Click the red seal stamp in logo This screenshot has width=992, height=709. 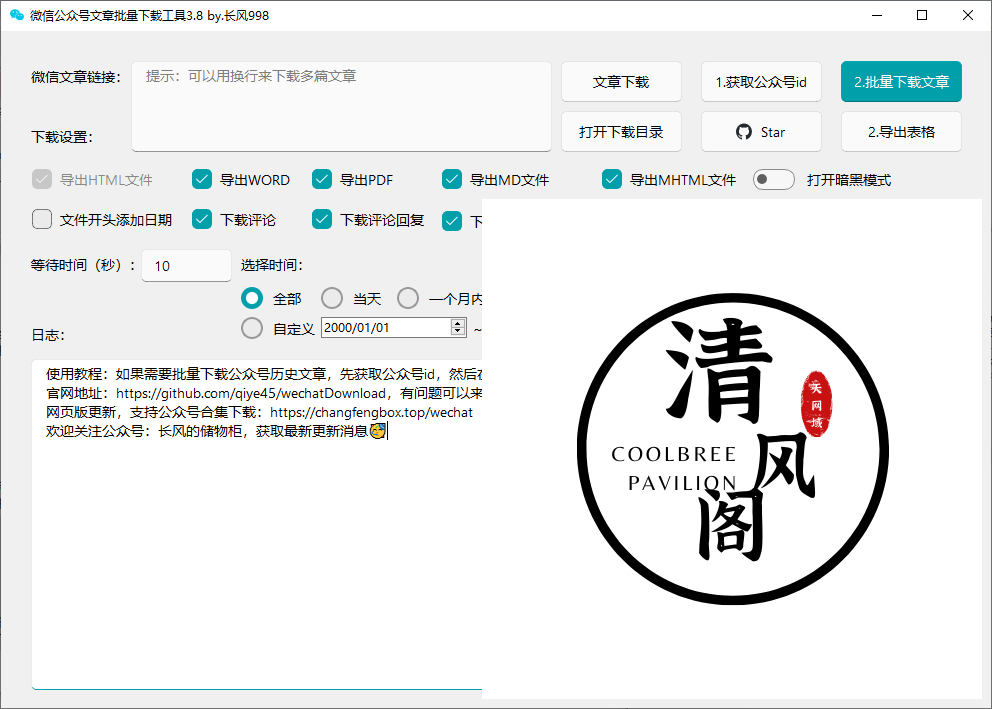(x=817, y=404)
